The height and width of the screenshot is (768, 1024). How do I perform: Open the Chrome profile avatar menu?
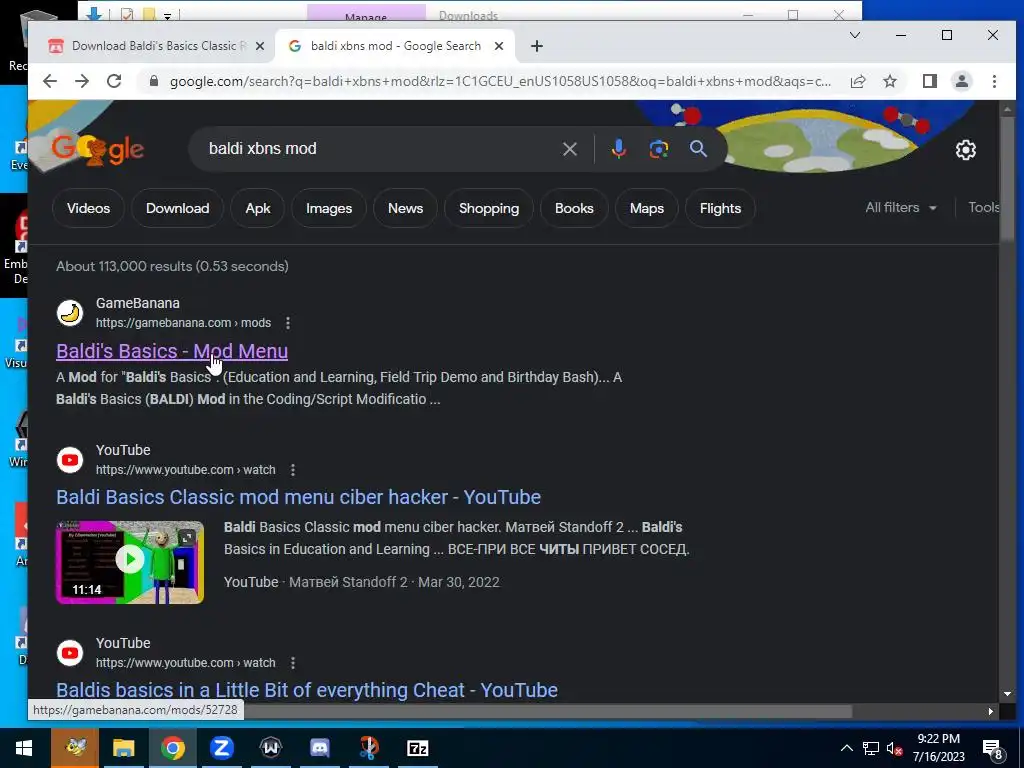(962, 81)
